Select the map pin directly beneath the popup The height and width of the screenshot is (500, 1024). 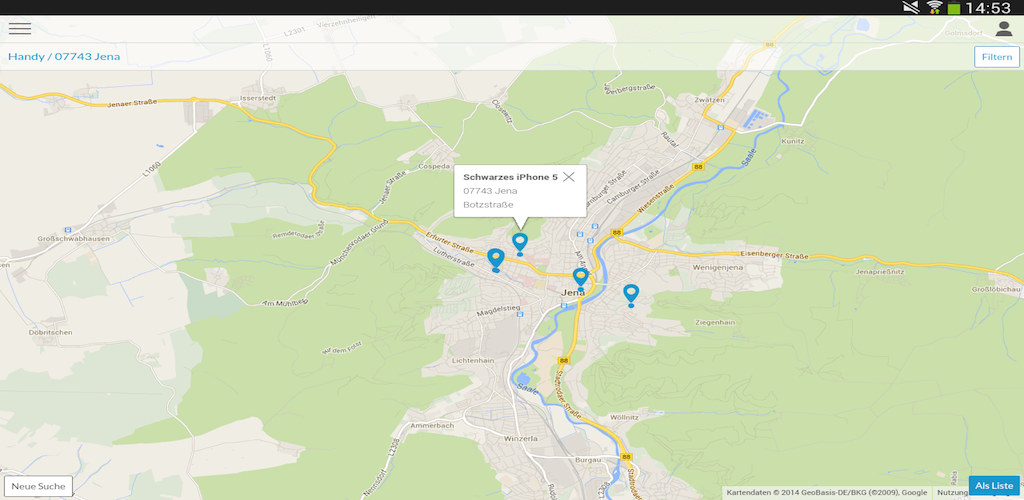coord(519,243)
